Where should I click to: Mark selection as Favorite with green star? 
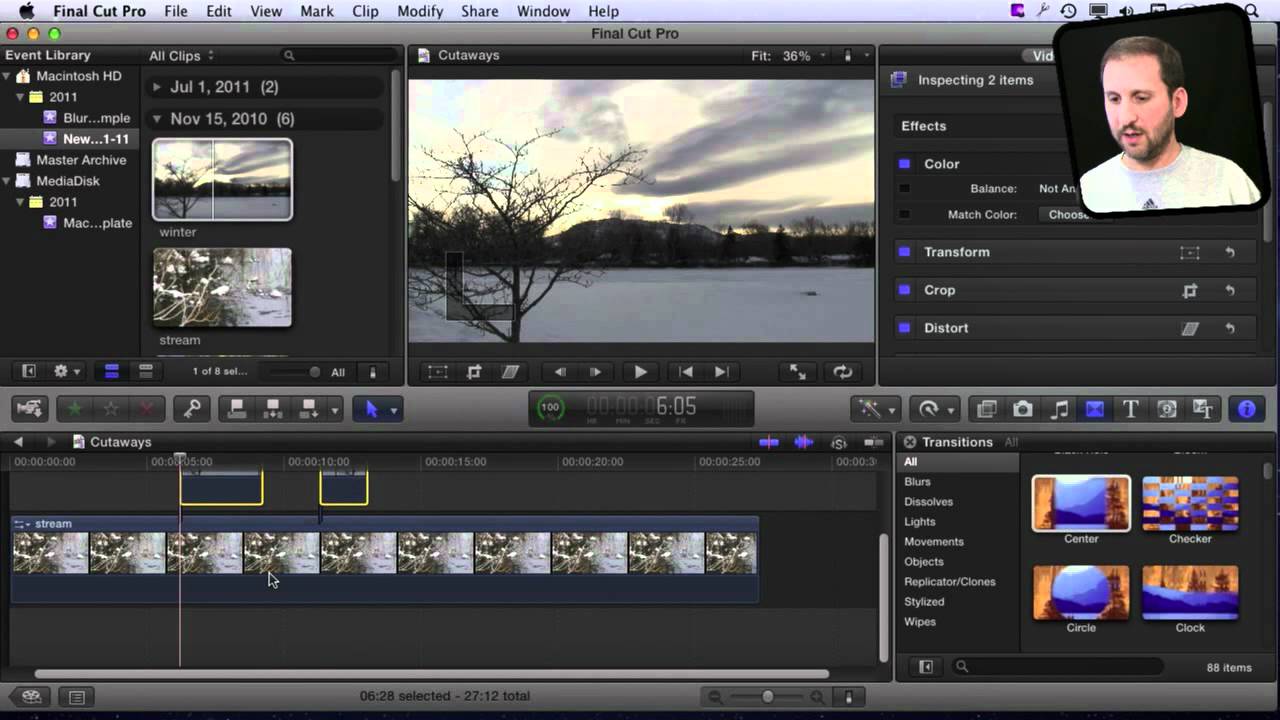pyautogui.click(x=74, y=409)
